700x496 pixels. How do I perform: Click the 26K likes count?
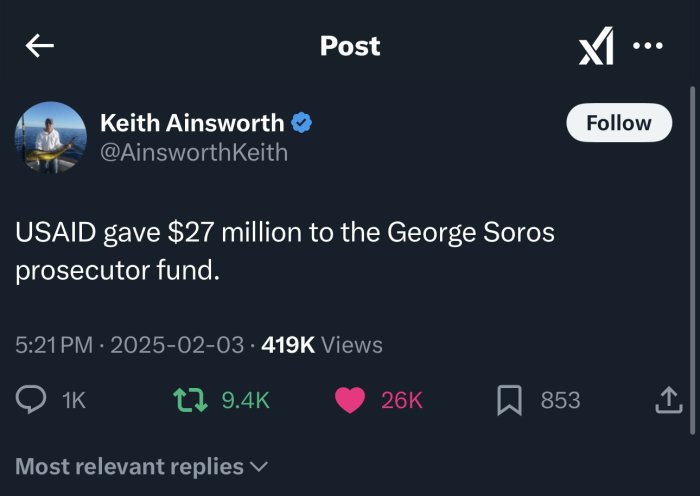point(402,400)
